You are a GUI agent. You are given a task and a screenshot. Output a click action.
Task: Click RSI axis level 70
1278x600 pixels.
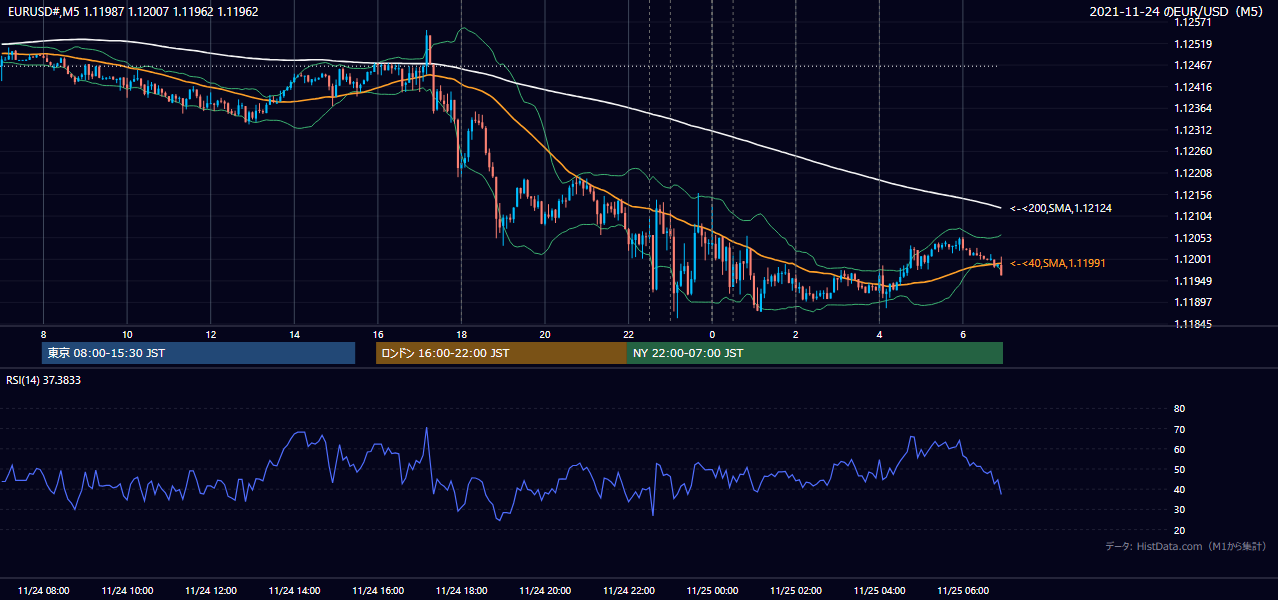(1179, 429)
